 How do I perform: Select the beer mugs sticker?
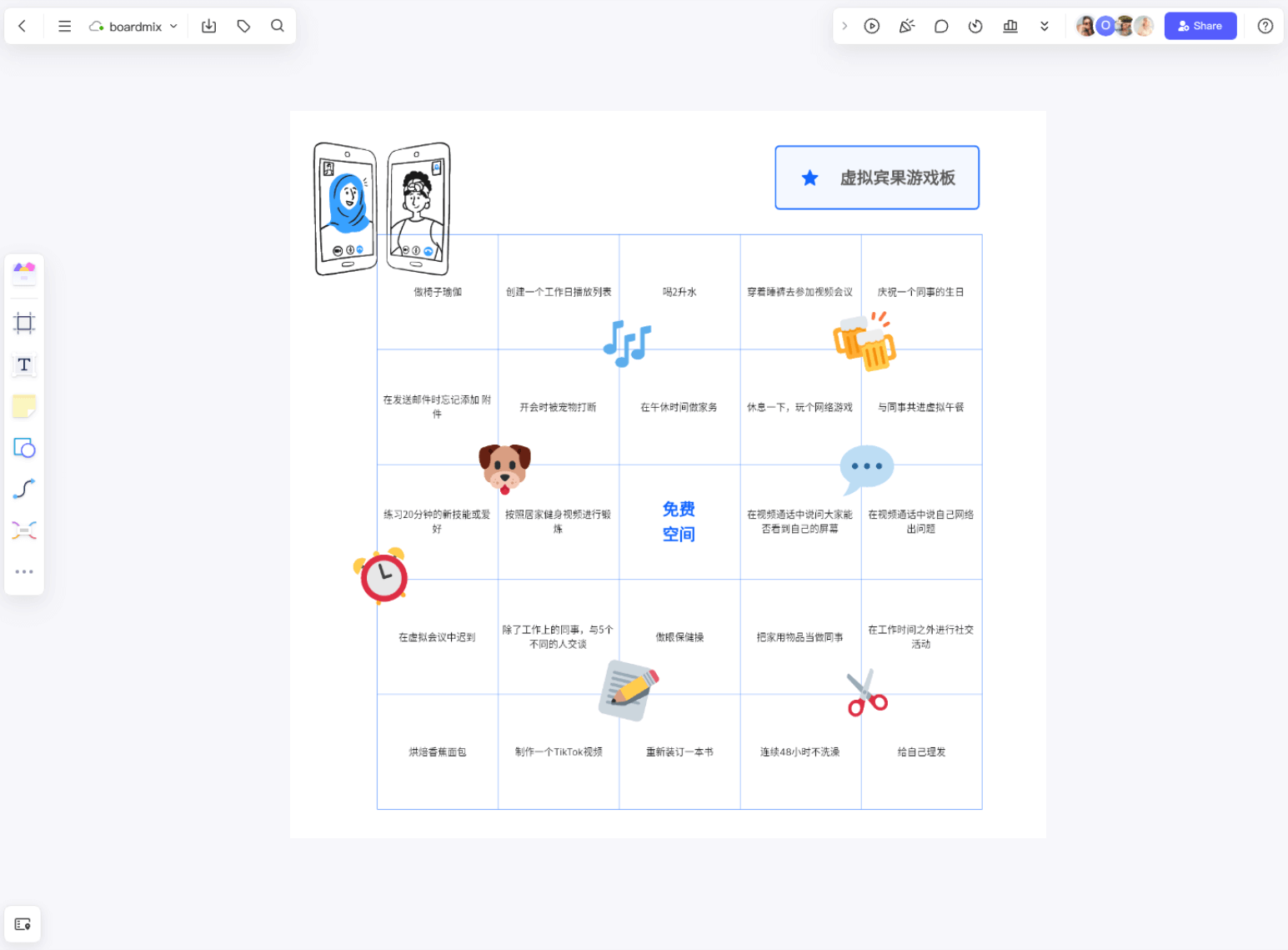(x=865, y=341)
